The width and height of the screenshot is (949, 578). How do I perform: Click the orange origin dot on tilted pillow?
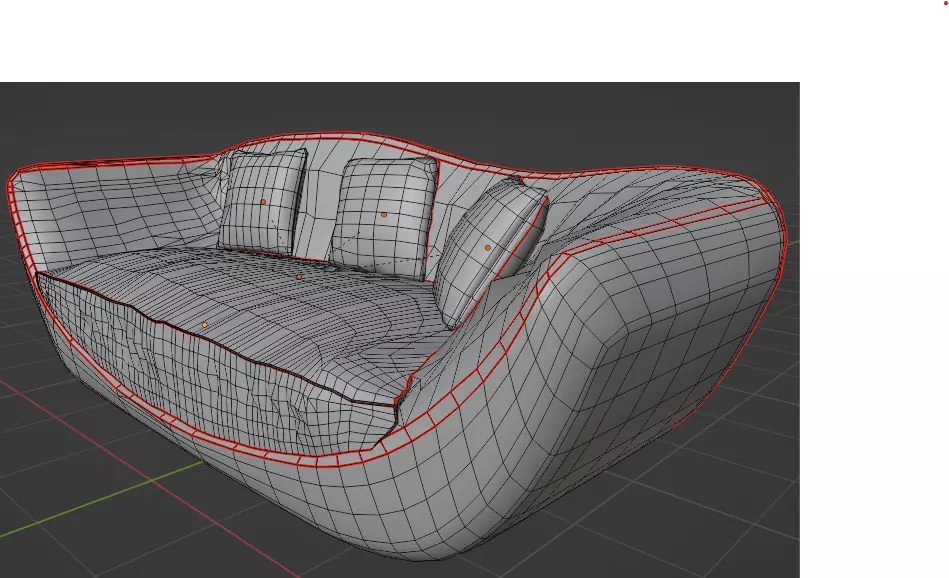488,248
